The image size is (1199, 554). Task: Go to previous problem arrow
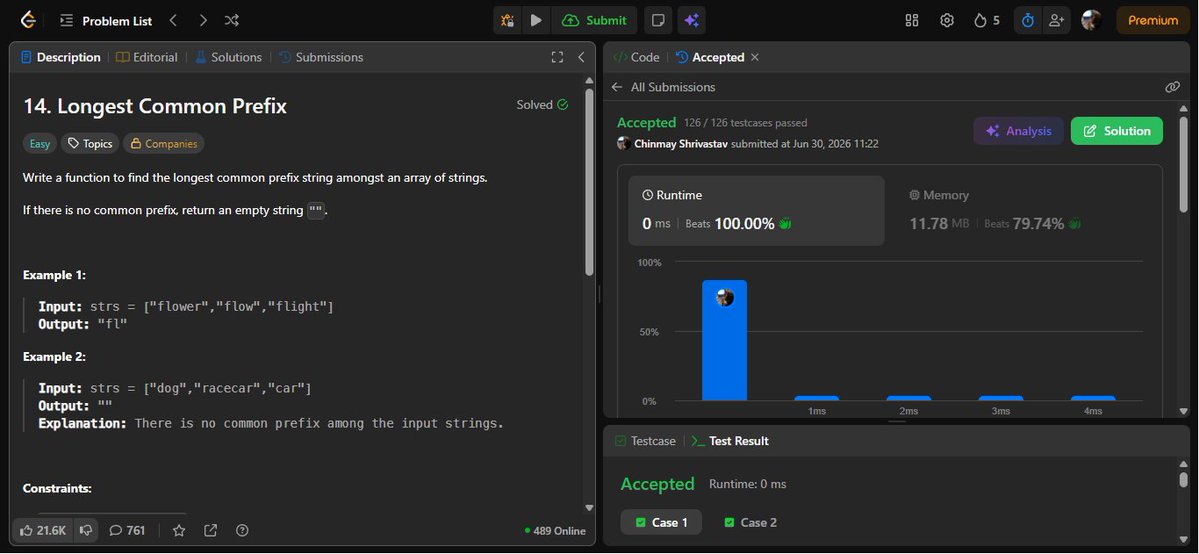173,21
